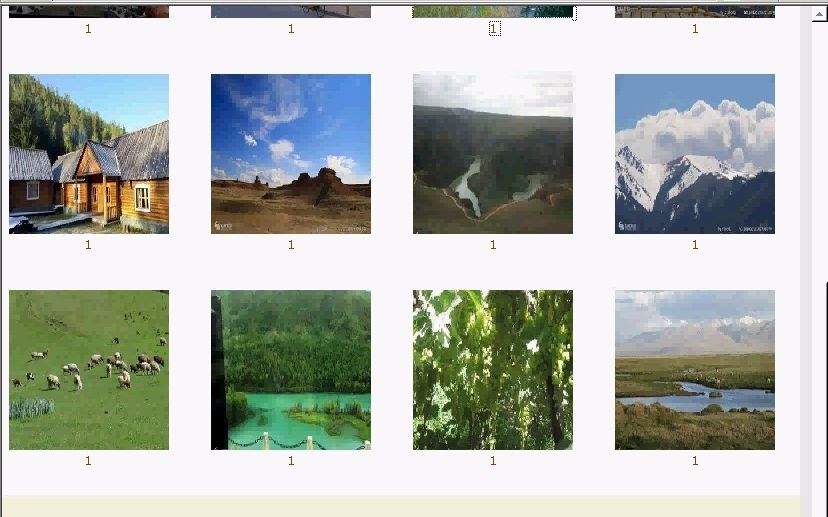Click the focused '1' link in top row
This screenshot has height=517, width=828.
494,29
